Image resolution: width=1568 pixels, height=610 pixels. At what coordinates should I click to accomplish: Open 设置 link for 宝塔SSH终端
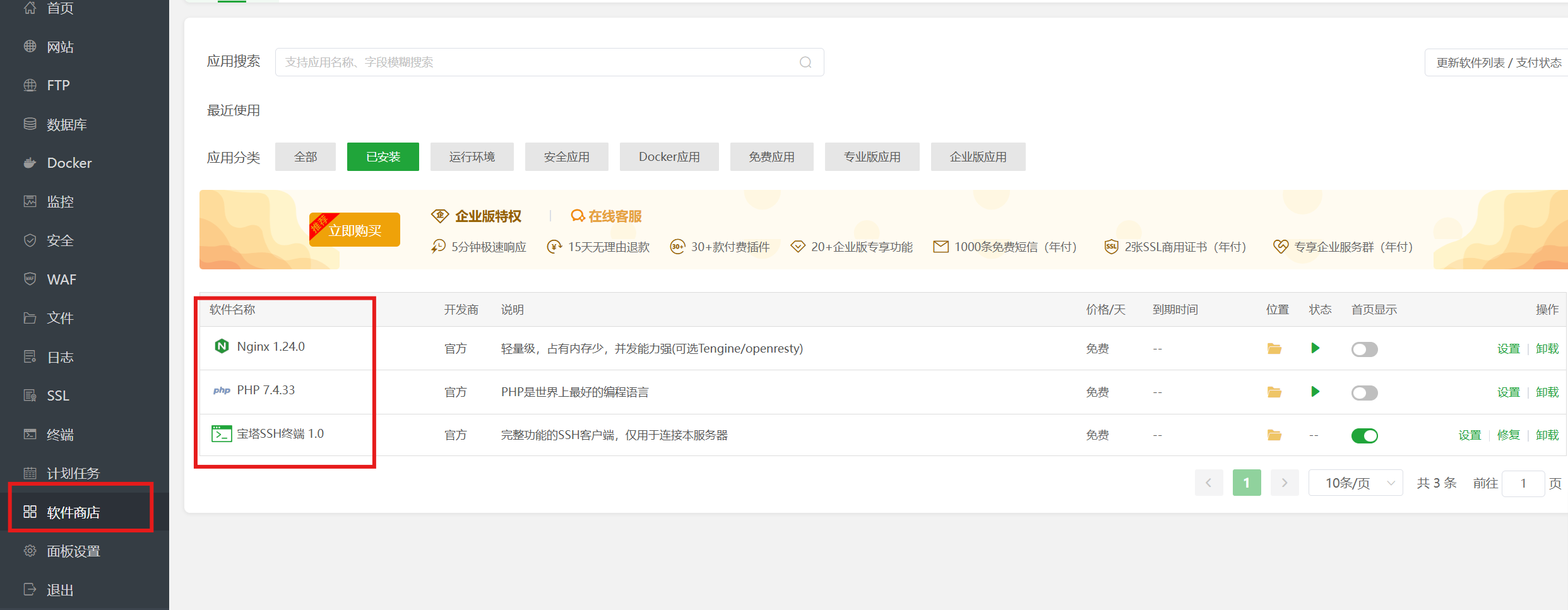point(1470,435)
